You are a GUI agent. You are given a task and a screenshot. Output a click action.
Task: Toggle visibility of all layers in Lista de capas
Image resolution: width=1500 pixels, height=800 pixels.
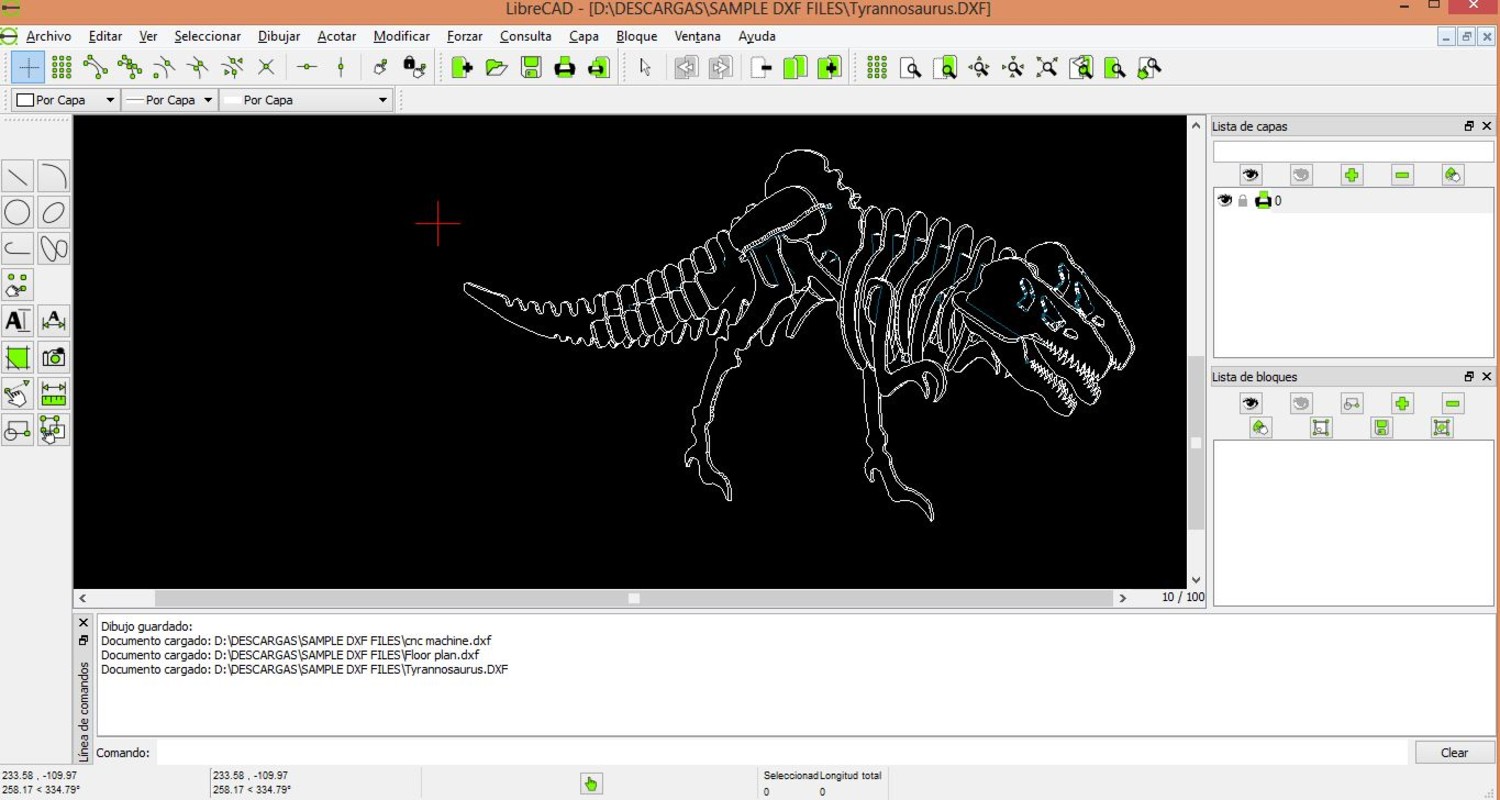1251,174
